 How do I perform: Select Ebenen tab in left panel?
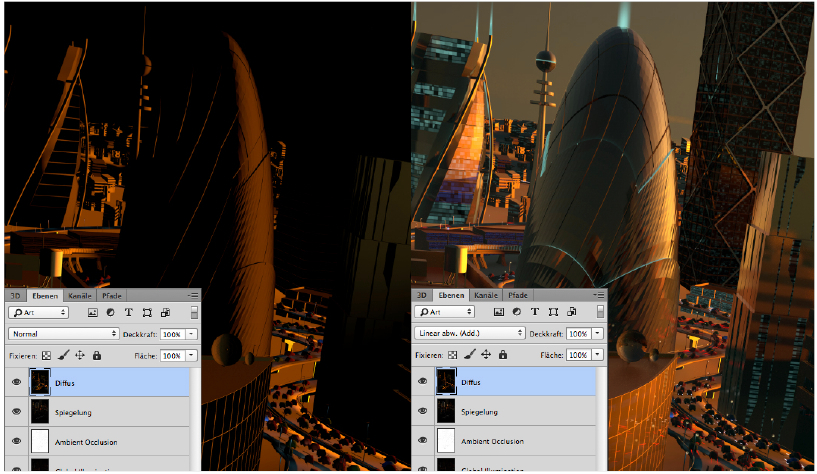point(45,296)
